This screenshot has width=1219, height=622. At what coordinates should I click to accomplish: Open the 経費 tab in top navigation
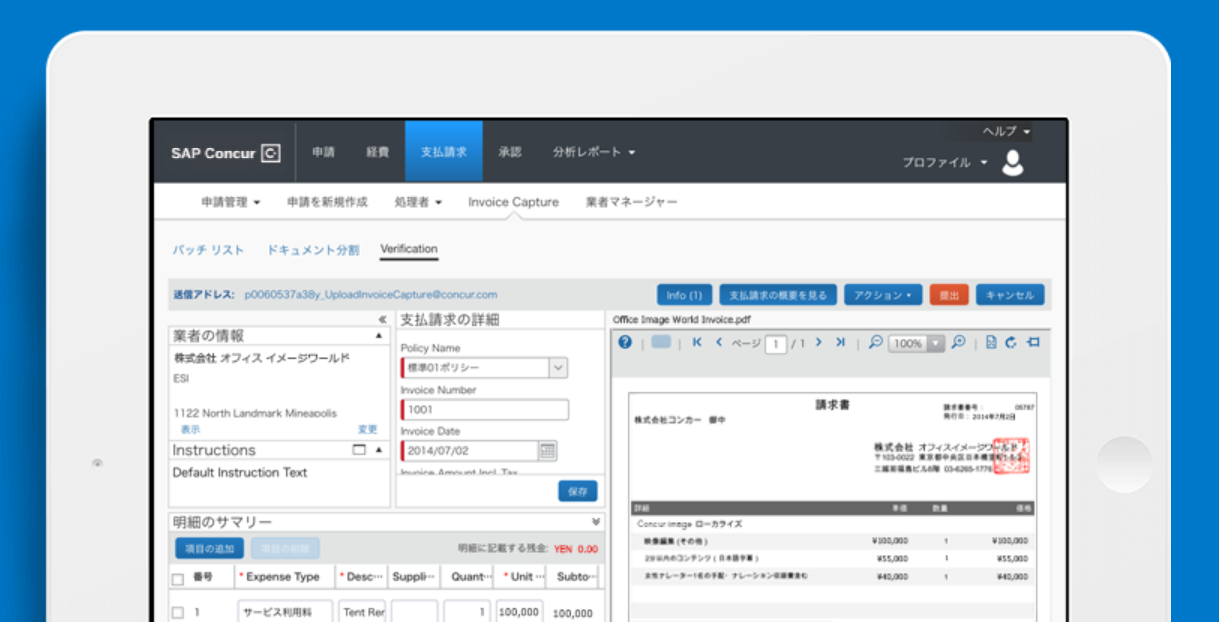click(x=377, y=152)
